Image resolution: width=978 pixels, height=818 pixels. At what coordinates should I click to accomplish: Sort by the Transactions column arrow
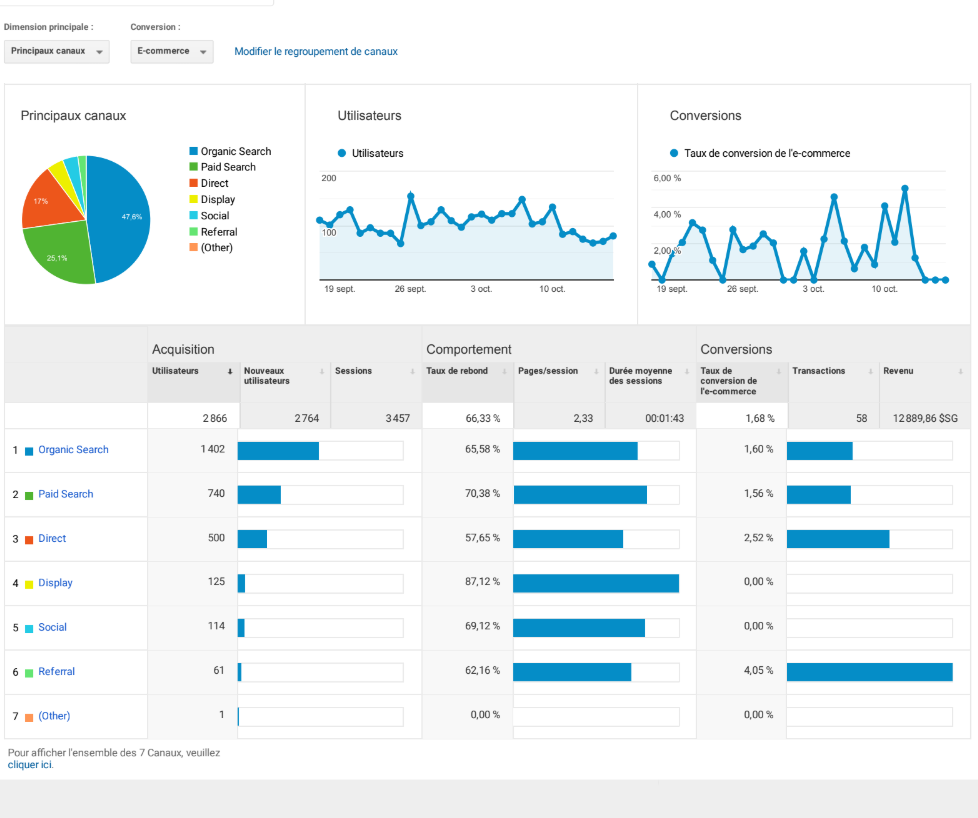870,371
